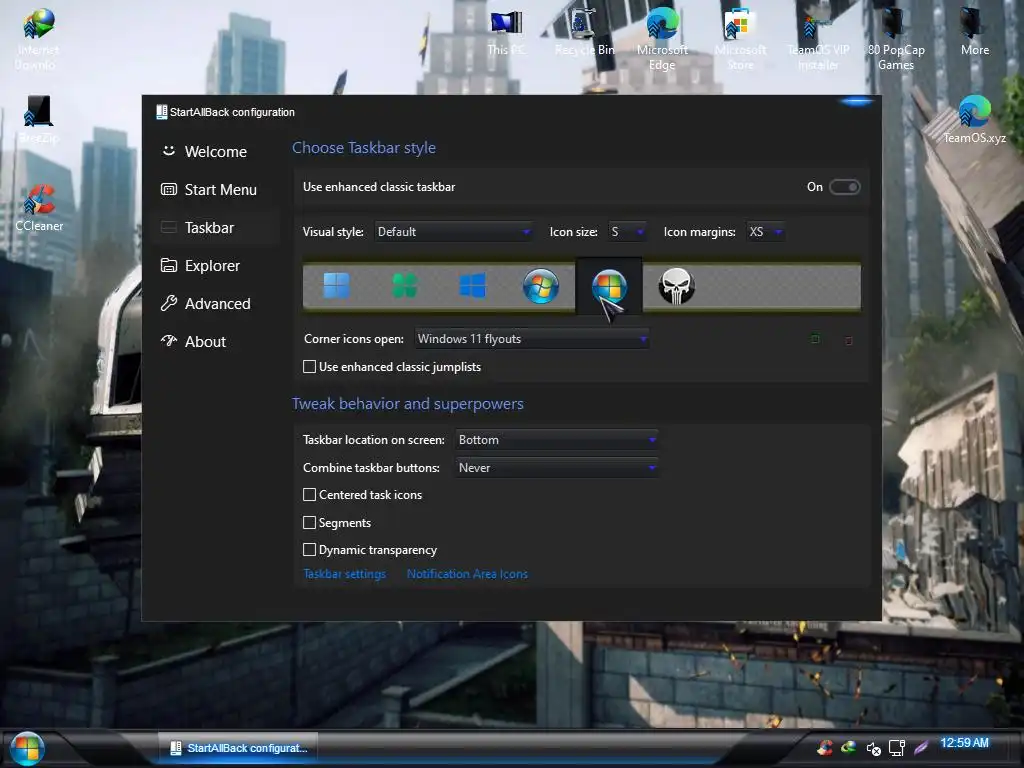Expand Icon margins dropdown showing XS
Viewport: 1024px width, 768px height.
pyautogui.click(x=766, y=231)
